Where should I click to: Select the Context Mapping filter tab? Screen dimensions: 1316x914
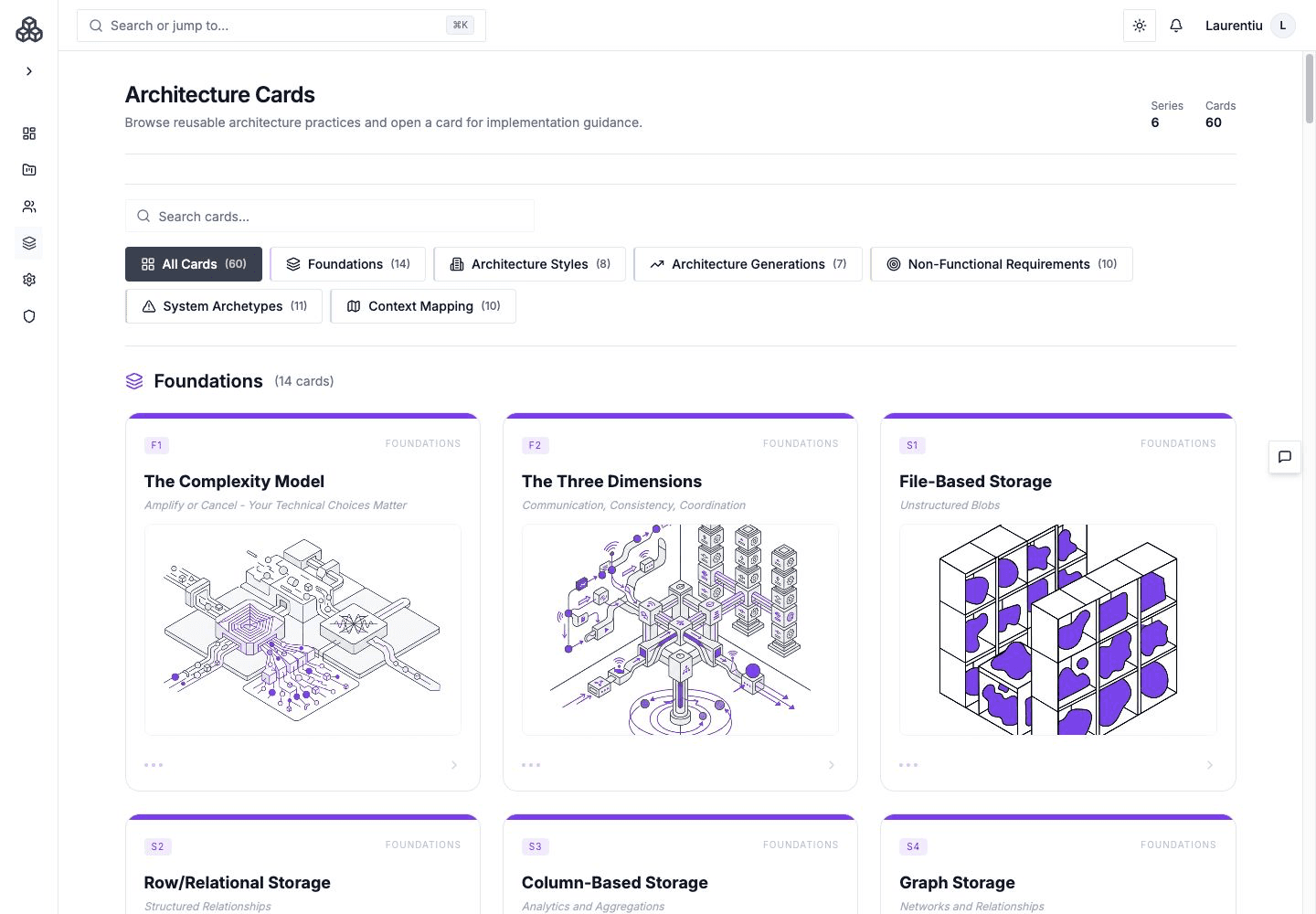click(423, 306)
